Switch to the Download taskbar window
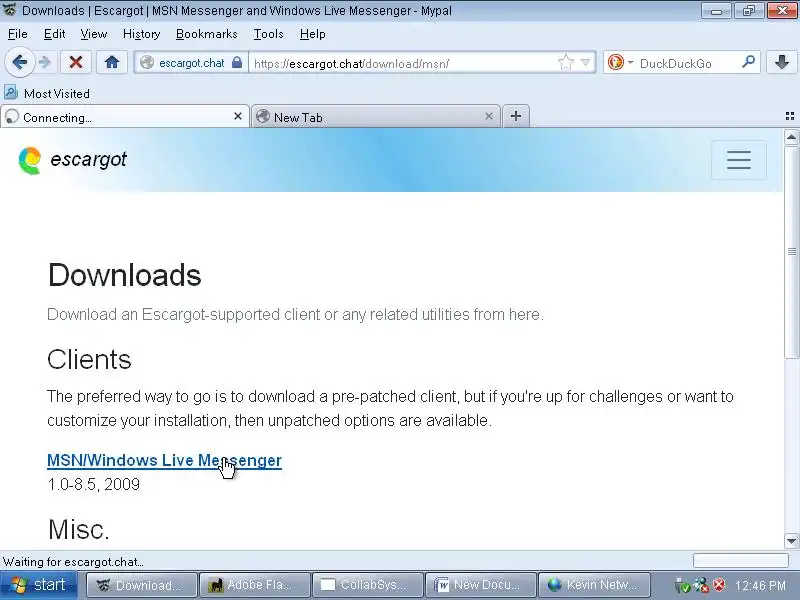The image size is (800, 600). click(141, 585)
